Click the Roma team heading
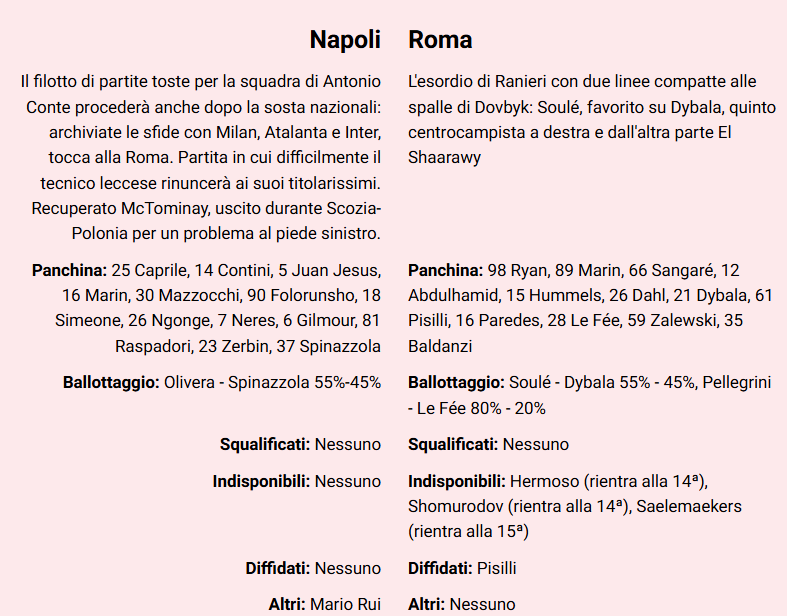 click(440, 40)
